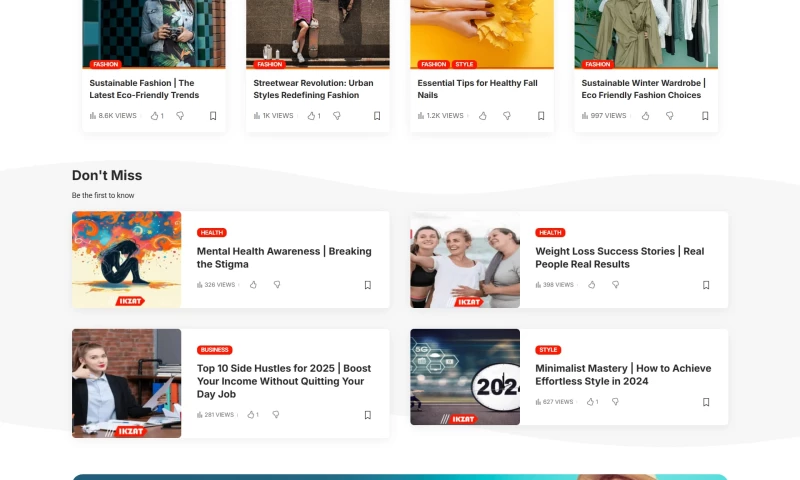Open the HEALTH tag above Weight Loss Stories
800x480 pixels.
click(550, 233)
